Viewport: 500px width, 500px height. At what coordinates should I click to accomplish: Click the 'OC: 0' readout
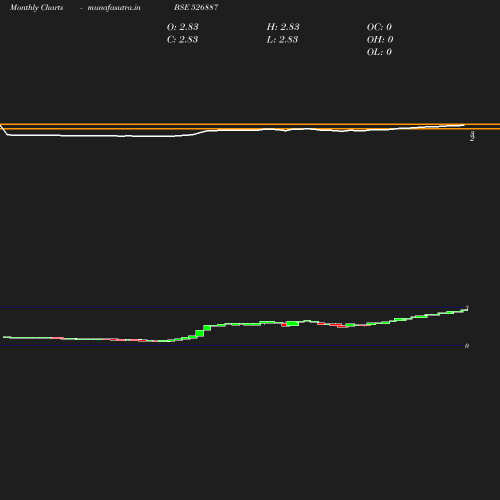coord(379,27)
